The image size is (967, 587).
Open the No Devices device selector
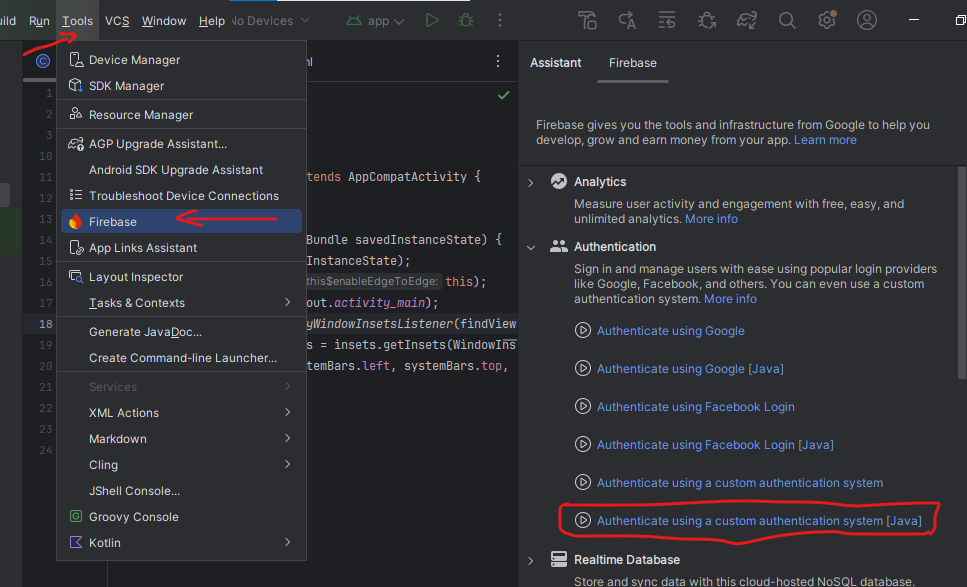click(x=263, y=19)
